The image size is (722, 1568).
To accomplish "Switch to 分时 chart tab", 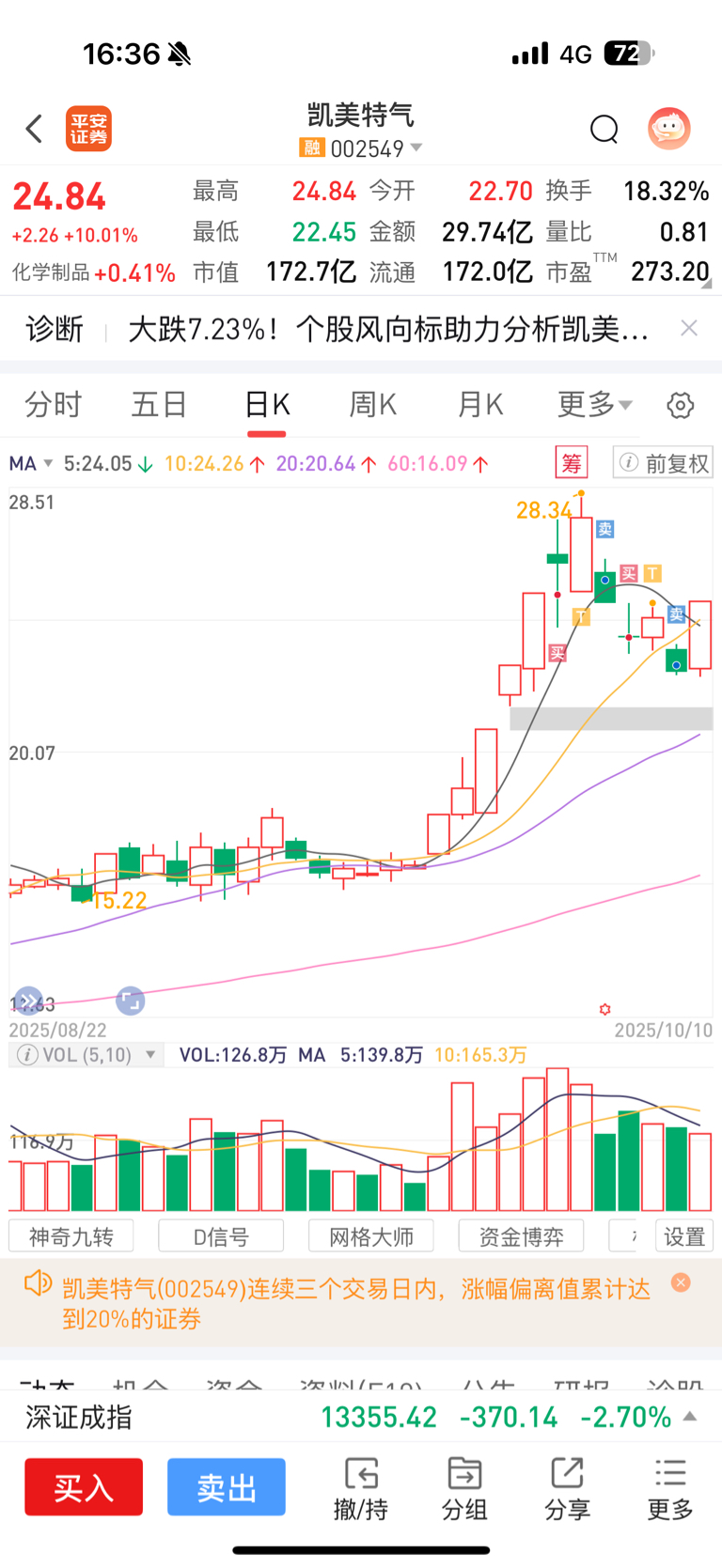I will tap(54, 405).
